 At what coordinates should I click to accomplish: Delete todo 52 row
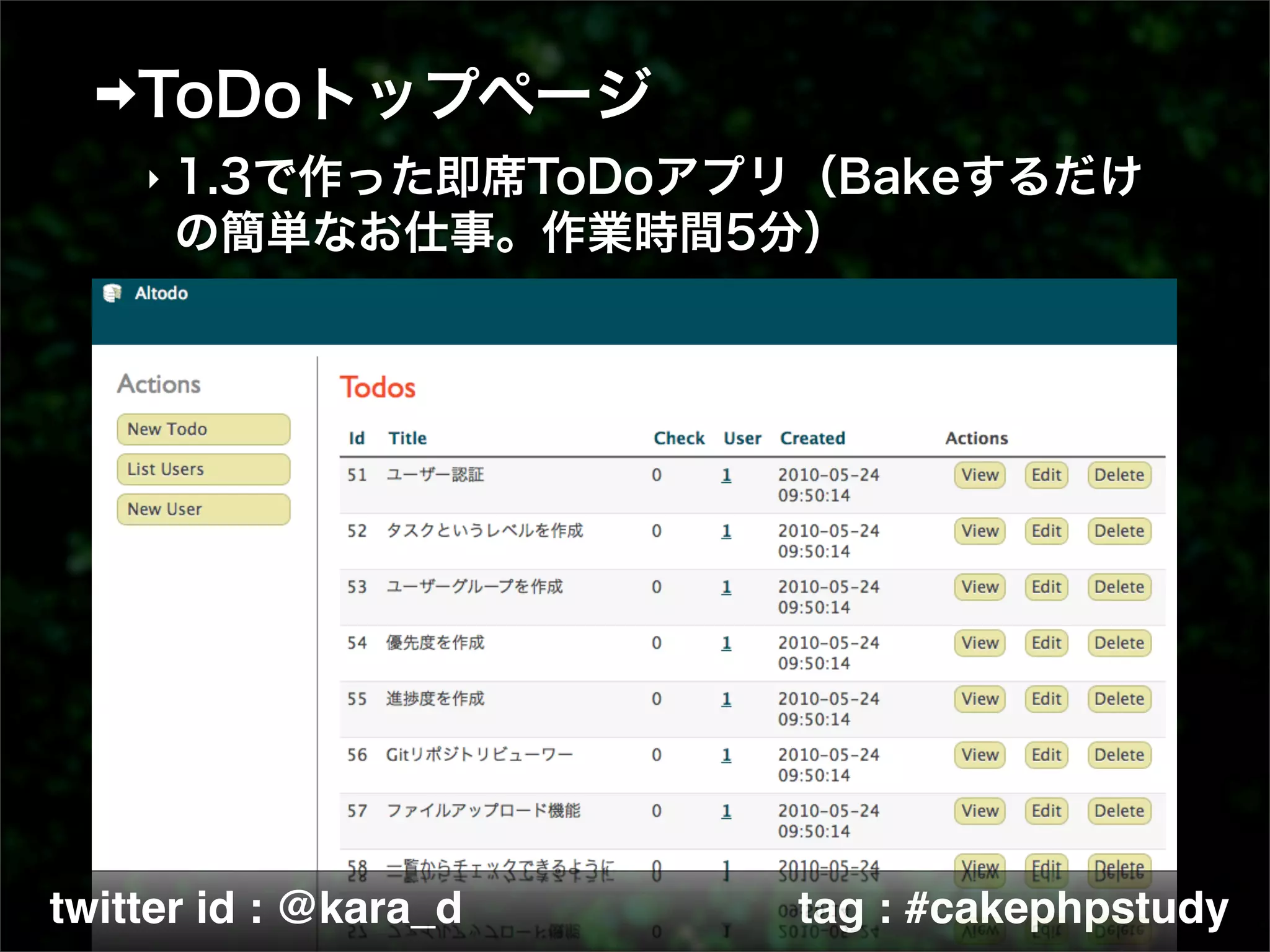(x=1119, y=531)
